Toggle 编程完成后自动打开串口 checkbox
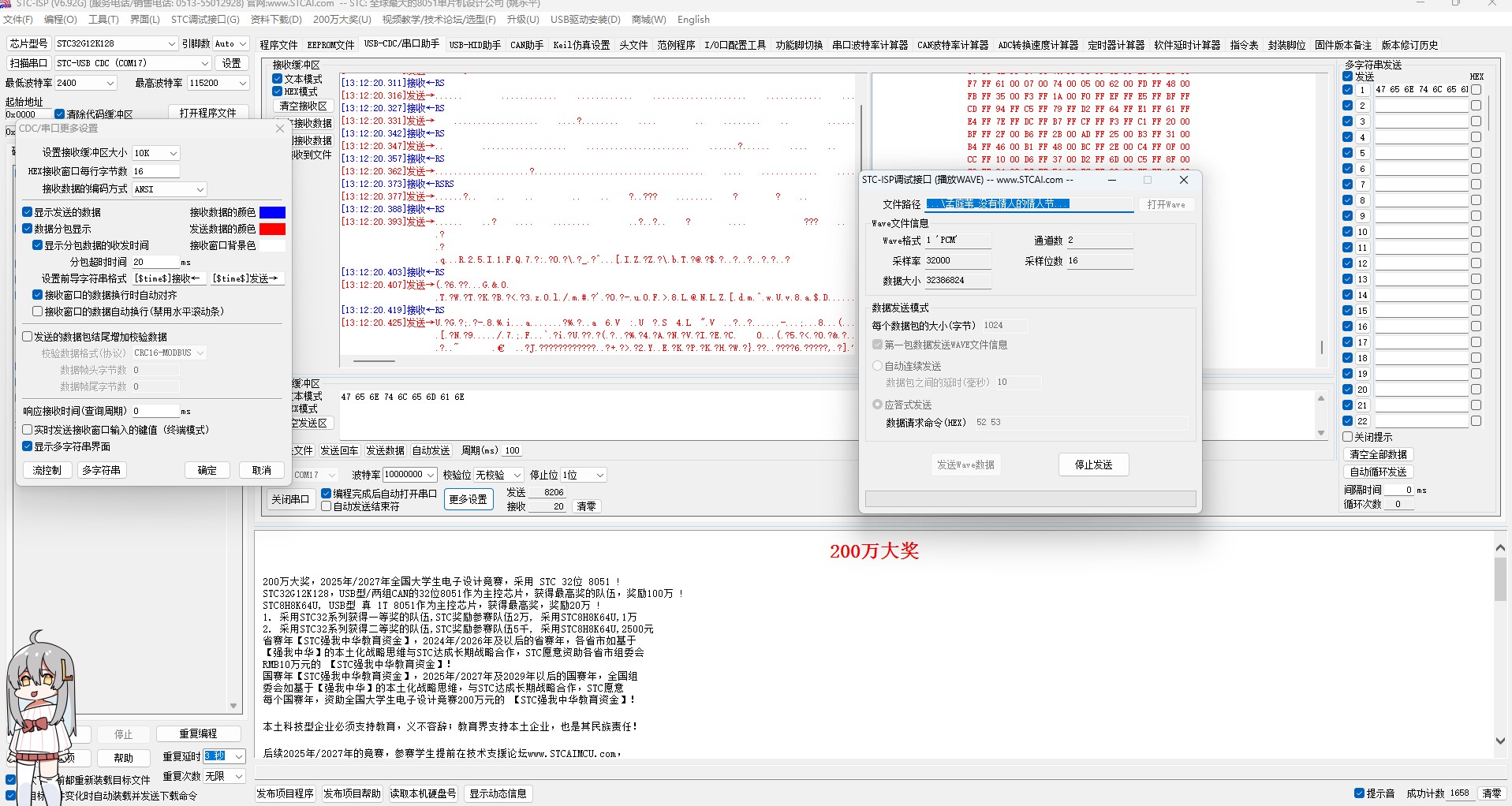This screenshot has width=1512, height=806. tap(327, 494)
